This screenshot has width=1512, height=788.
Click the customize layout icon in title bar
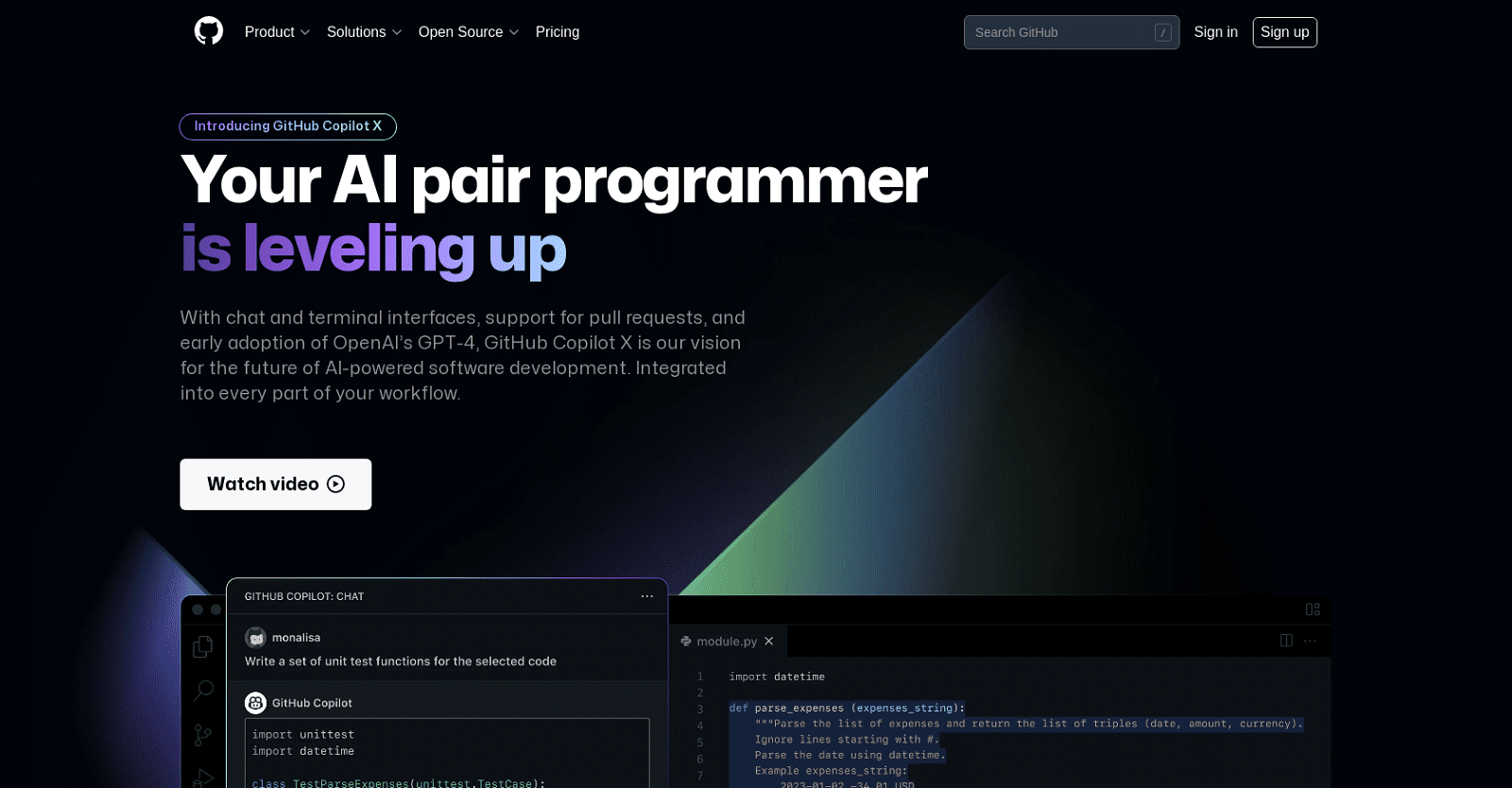[x=1313, y=609]
